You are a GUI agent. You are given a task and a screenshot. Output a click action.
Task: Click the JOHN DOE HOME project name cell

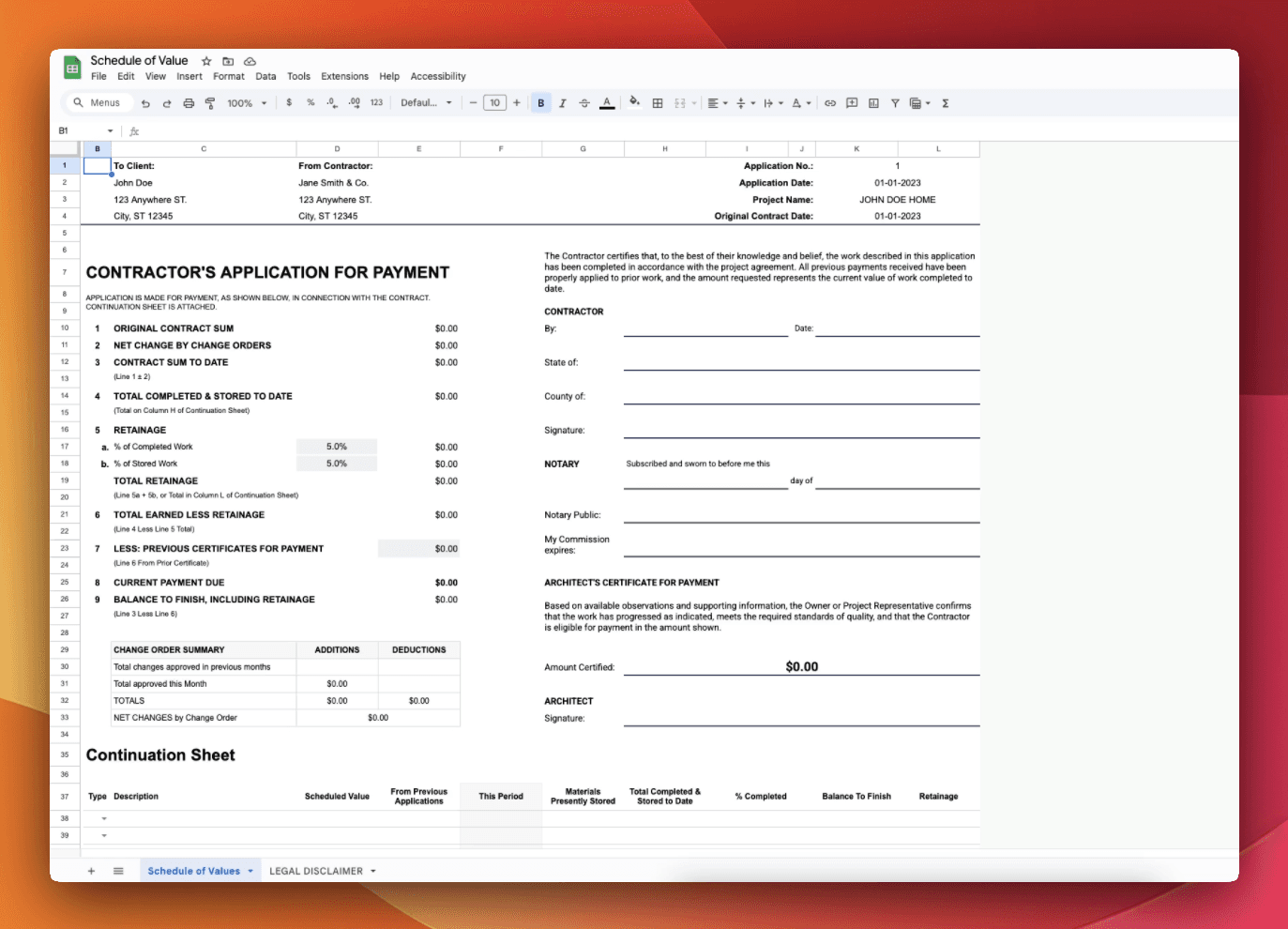tap(897, 199)
